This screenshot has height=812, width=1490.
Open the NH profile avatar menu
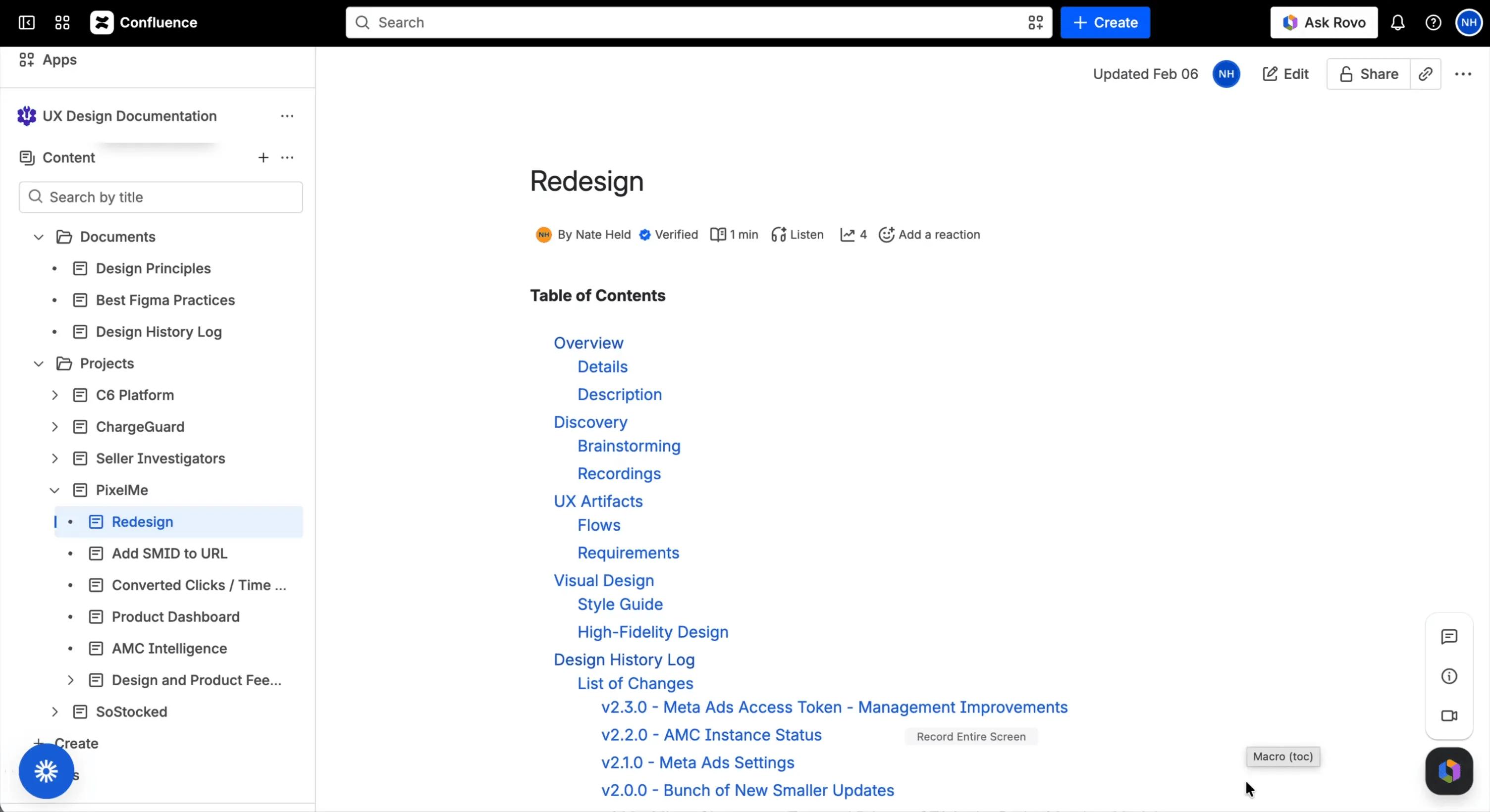[x=1469, y=23]
